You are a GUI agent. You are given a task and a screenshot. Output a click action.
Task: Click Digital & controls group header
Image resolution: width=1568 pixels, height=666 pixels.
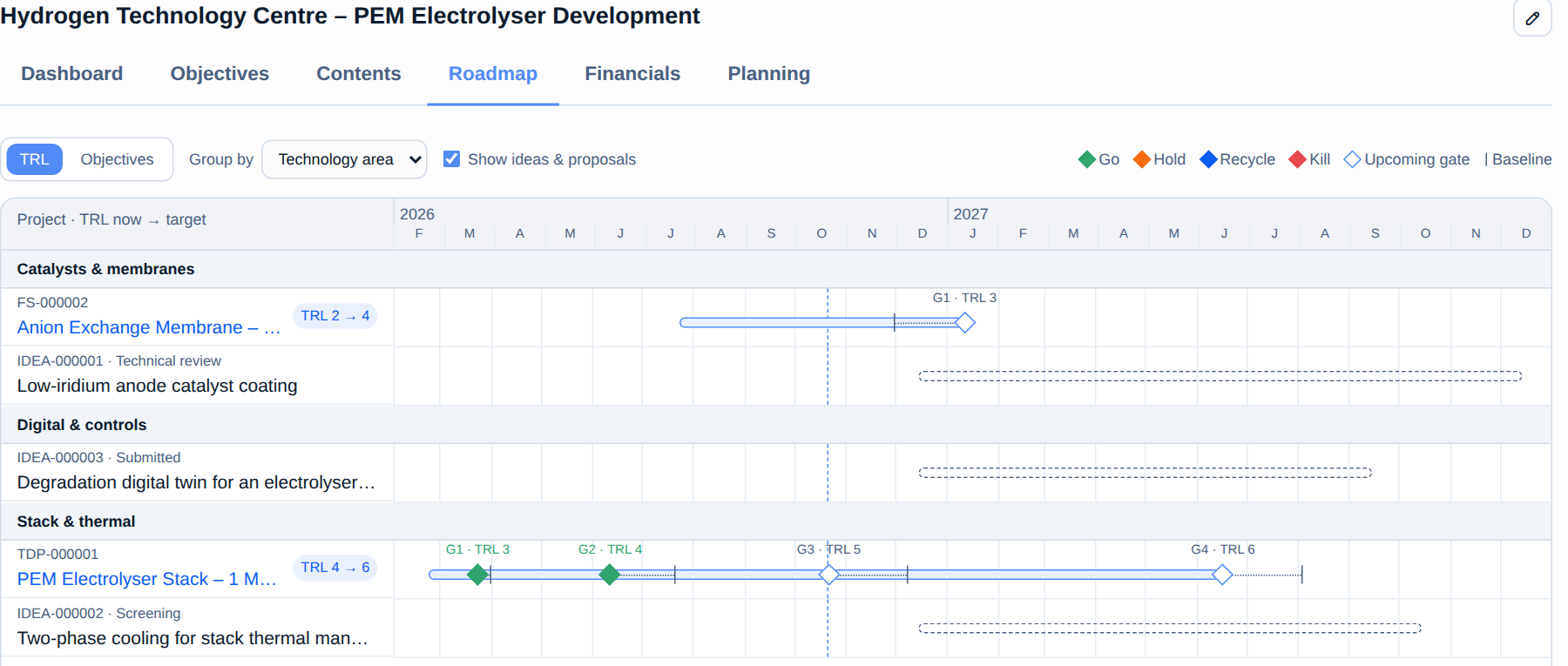click(x=776, y=425)
